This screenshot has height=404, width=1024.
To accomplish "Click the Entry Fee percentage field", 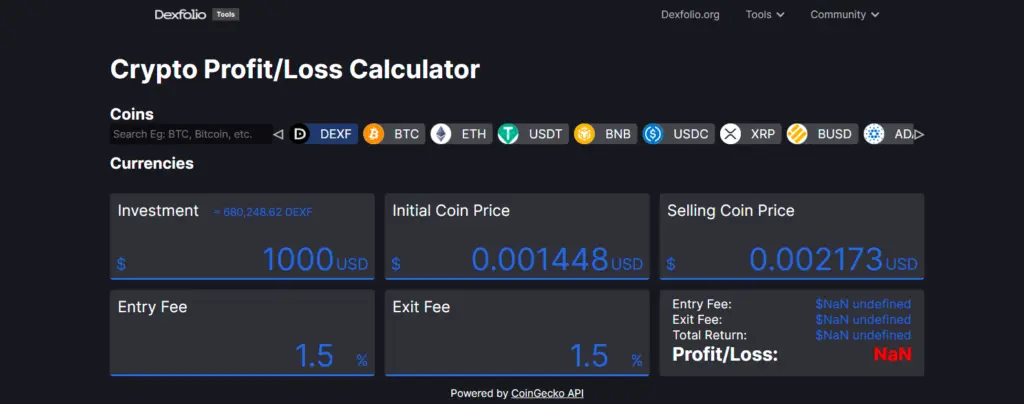I will (240, 356).
